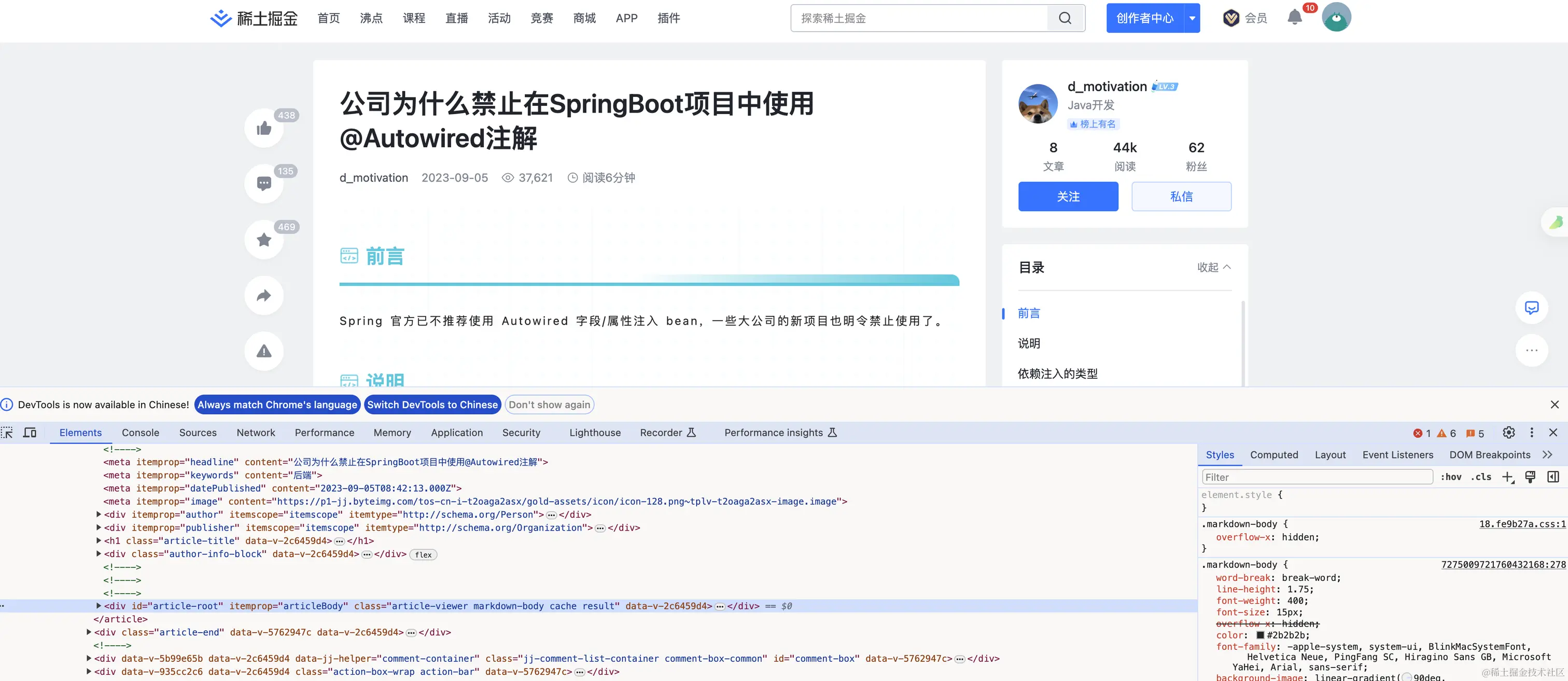Open the notification bell
1568x681 pixels.
[x=1295, y=18]
